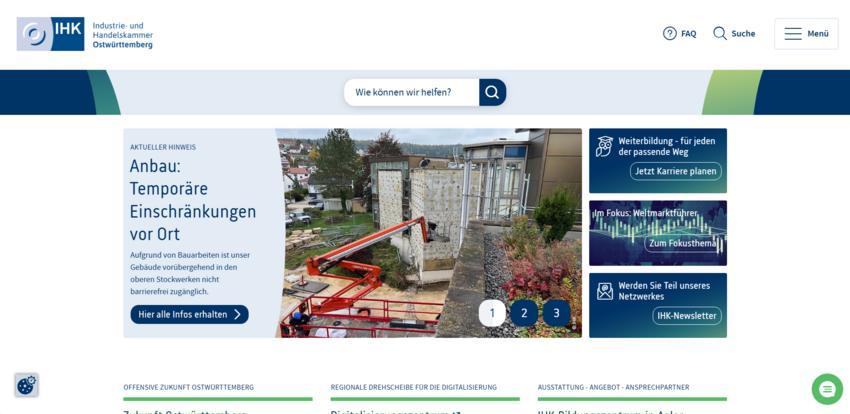Open the FAQ question mark icon
This screenshot has width=850, height=414.
[x=670, y=33]
